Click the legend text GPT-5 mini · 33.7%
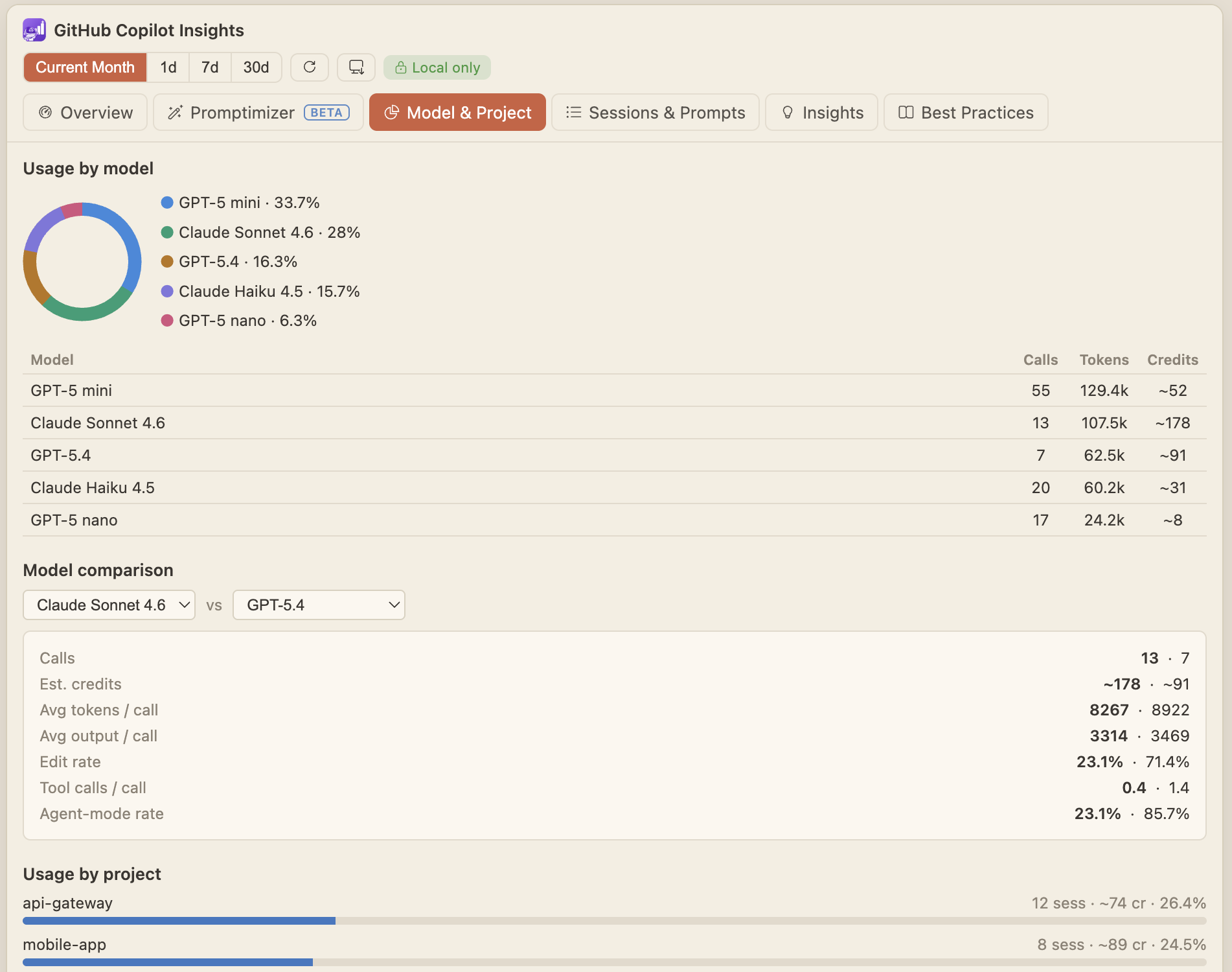Image resolution: width=1232 pixels, height=972 pixels. [249, 203]
